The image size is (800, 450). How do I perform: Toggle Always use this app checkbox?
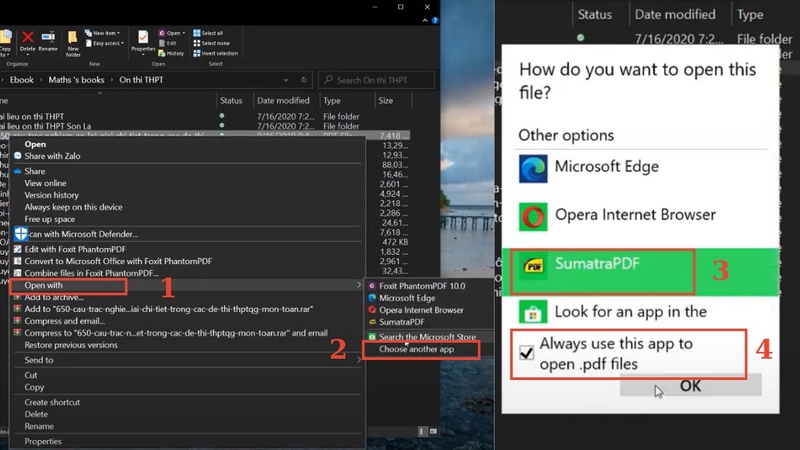pyautogui.click(x=527, y=353)
